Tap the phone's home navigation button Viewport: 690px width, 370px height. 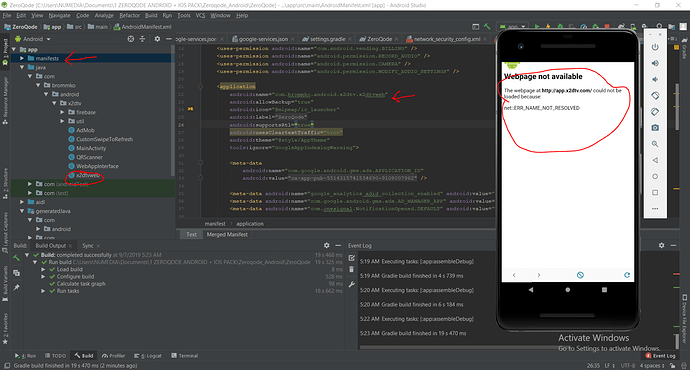click(568, 290)
